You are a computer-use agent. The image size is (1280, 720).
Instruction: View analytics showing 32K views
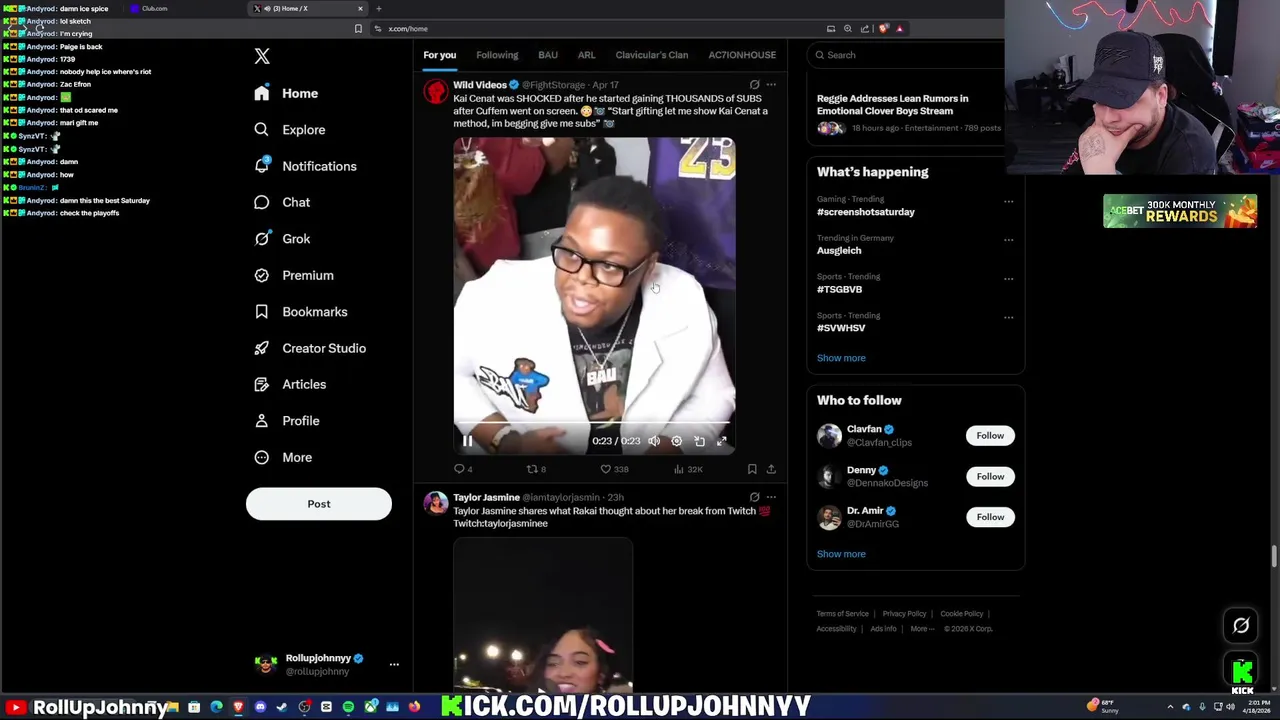click(688, 469)
